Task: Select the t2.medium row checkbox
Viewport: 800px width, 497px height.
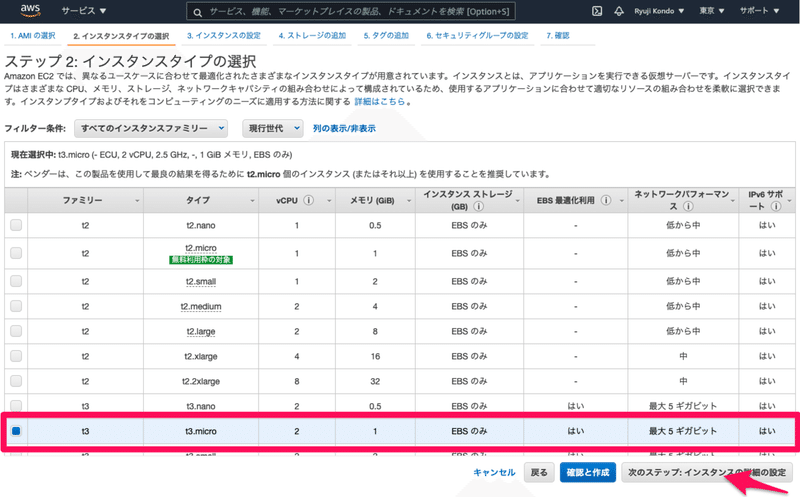Action: point(16,306)
